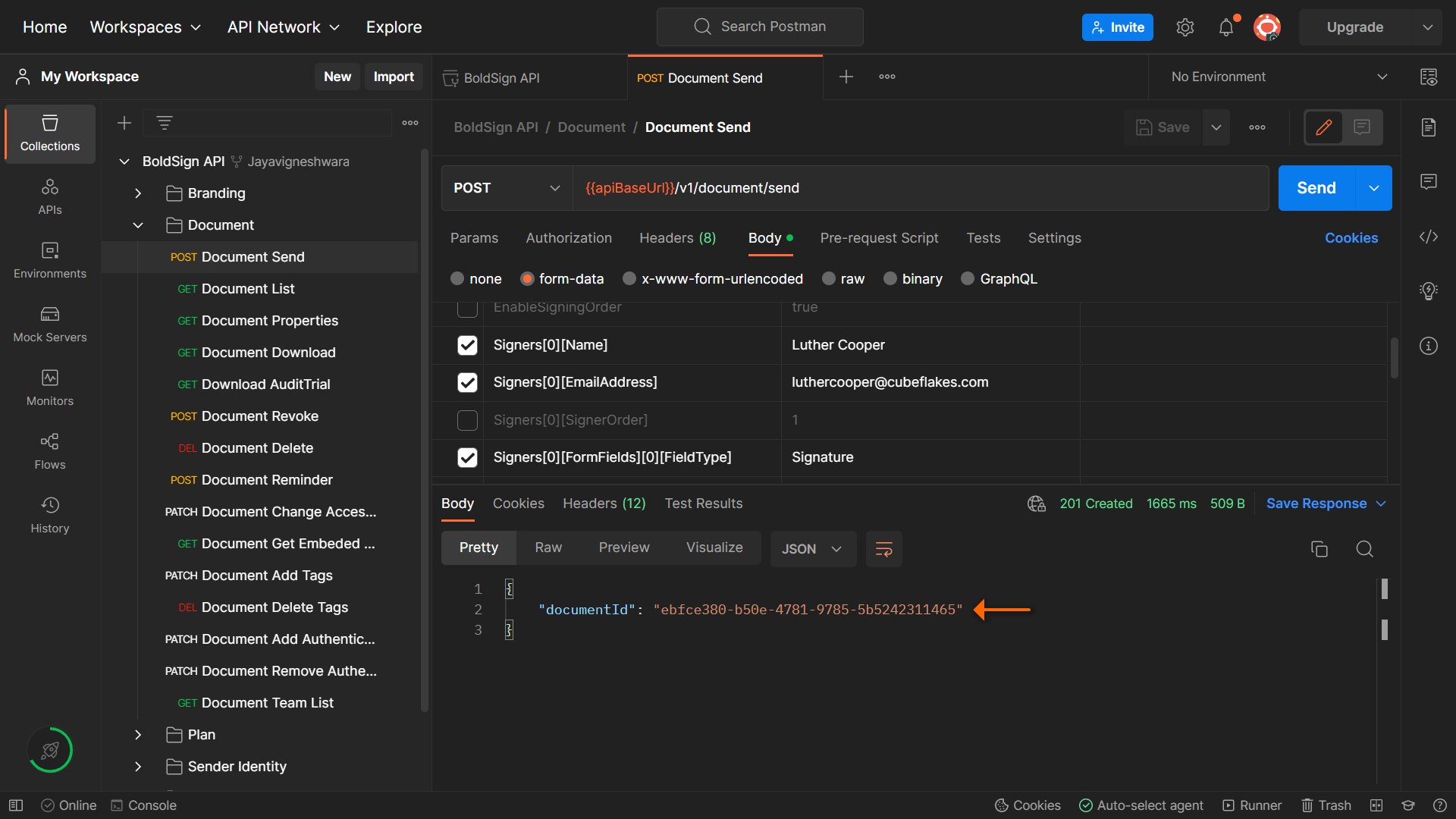This screenshot has height=819, width=1456.
Task: Open Mock Servers in the sidebar
Action: (50, 325)
